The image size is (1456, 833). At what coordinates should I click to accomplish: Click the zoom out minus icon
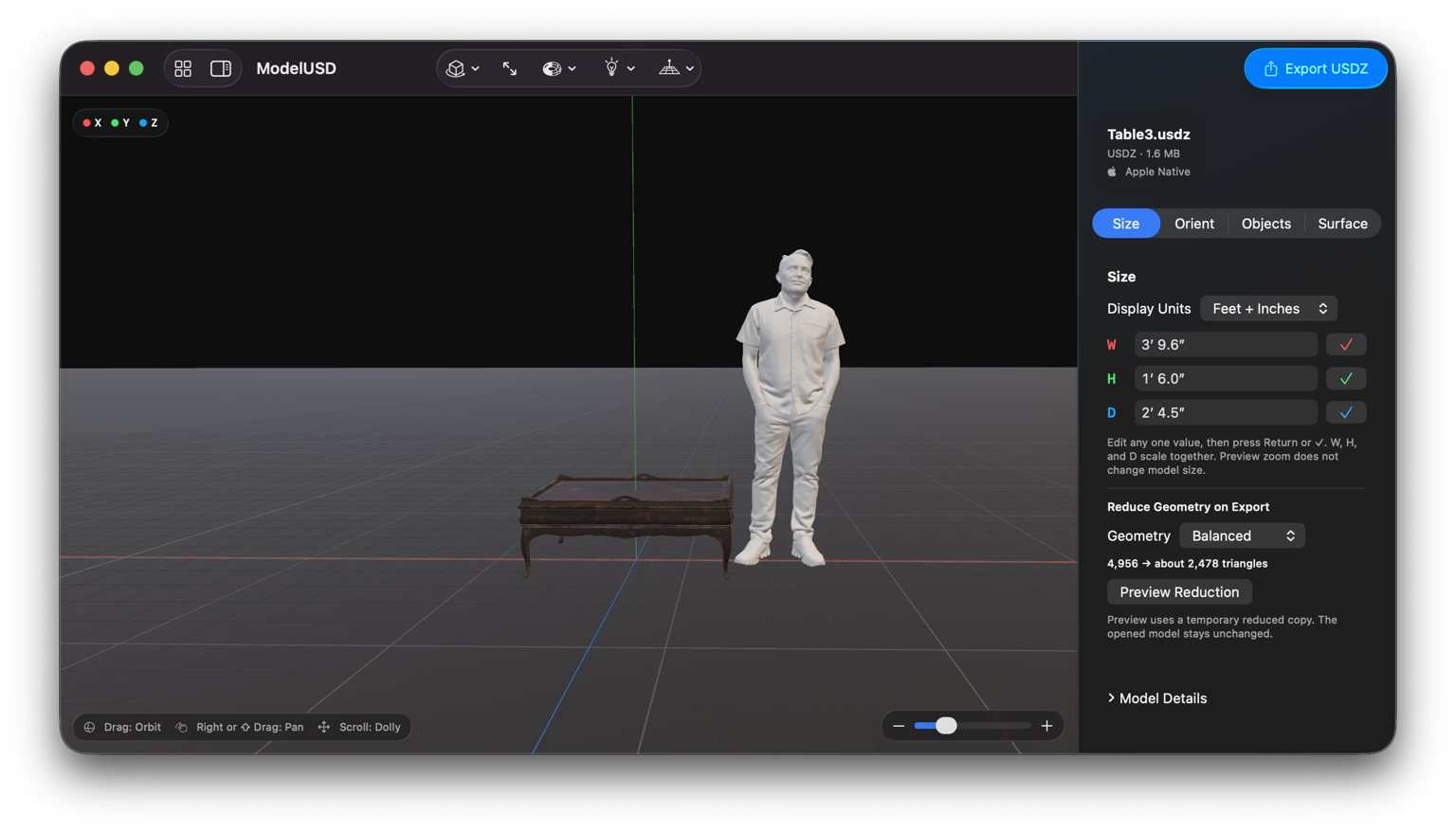(899, 727)
